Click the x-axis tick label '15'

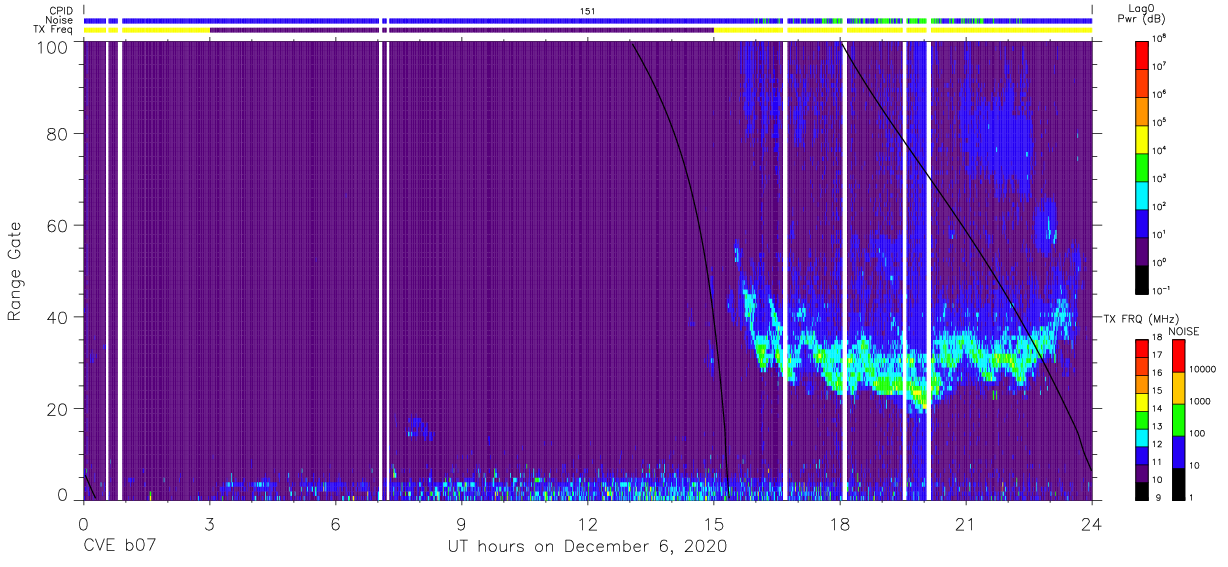[x=713, y=523]
